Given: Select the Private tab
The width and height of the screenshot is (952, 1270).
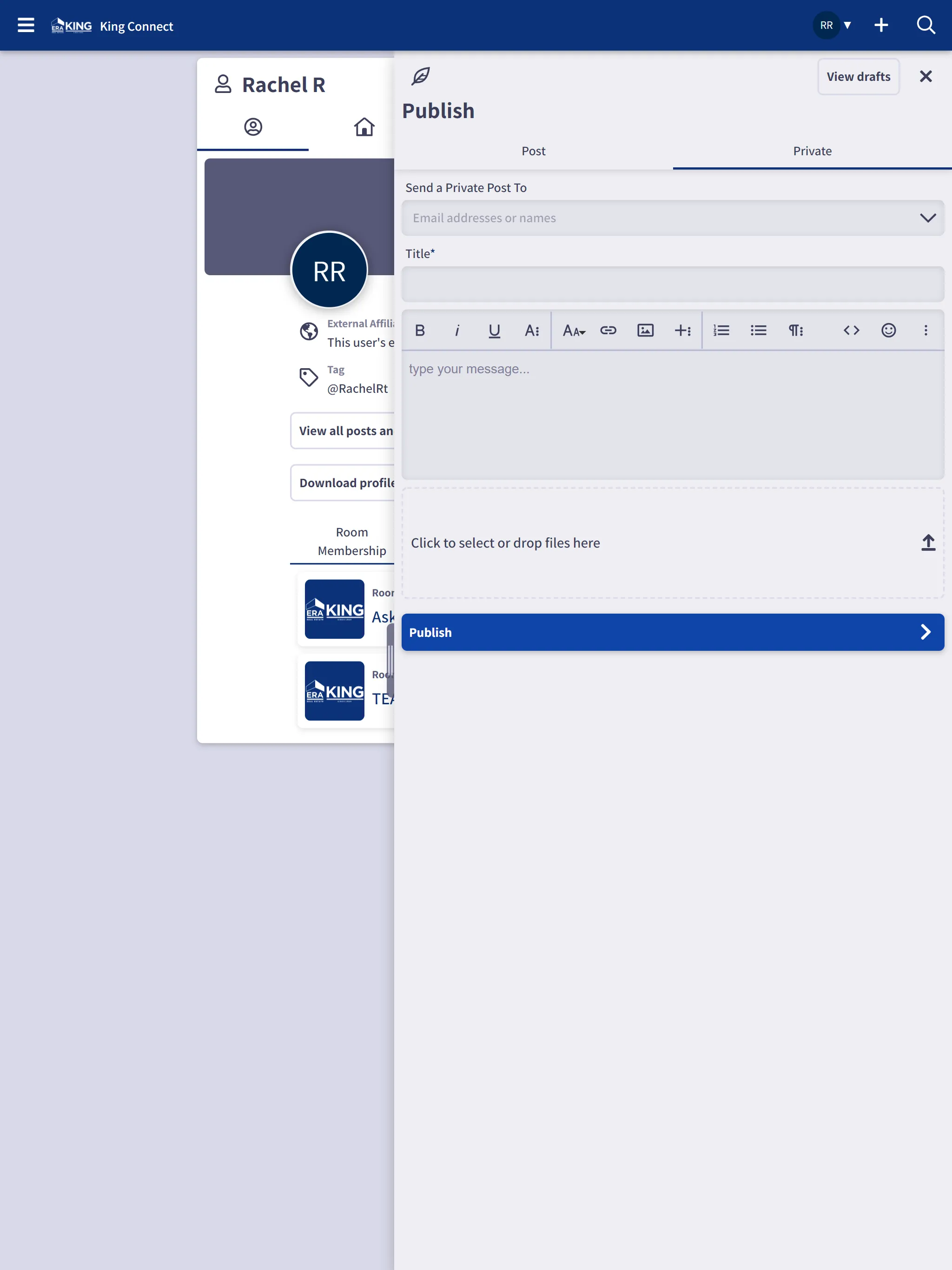Looking at the screenshot, I should tap(812, 151).
